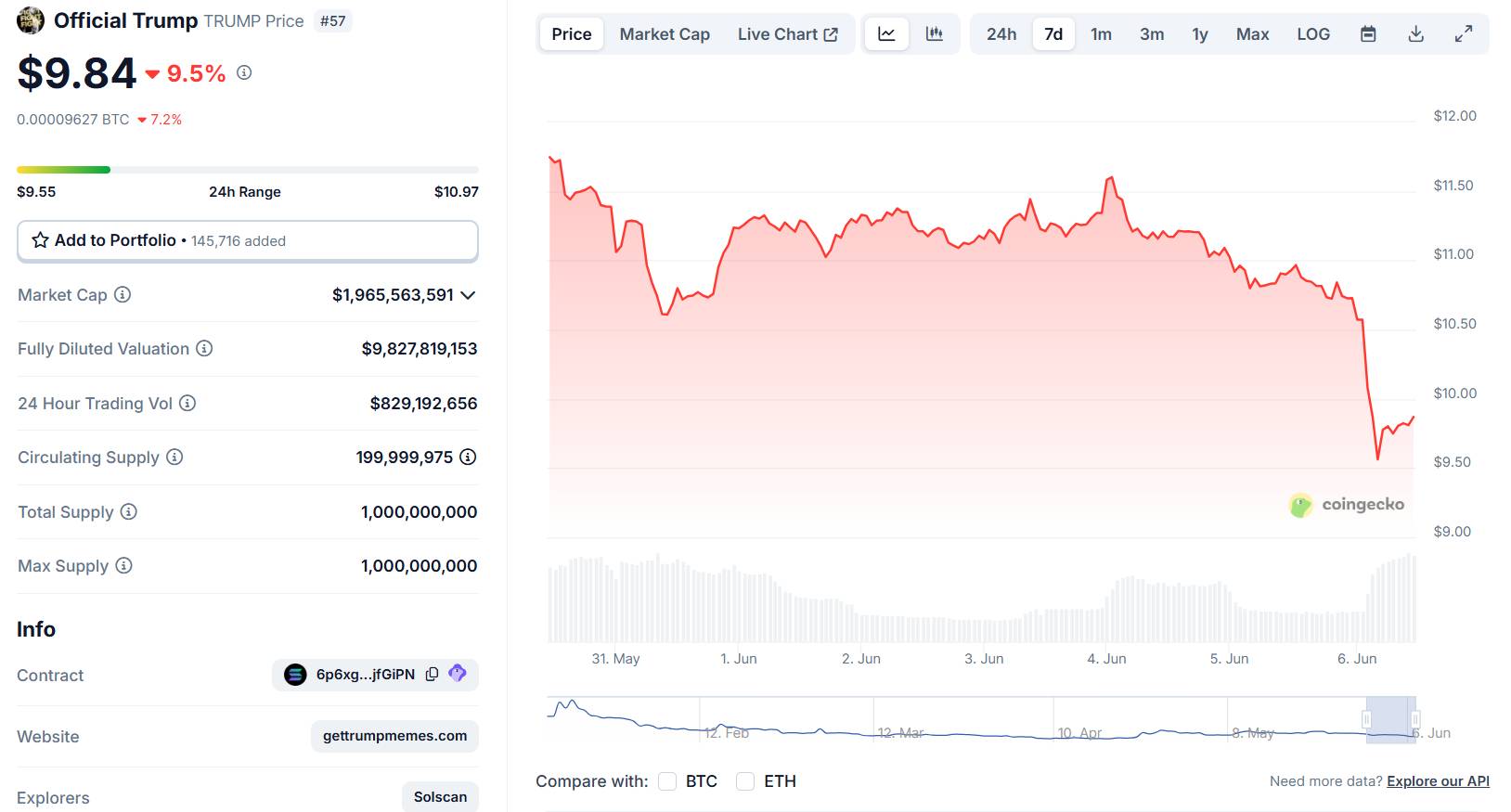Screen dimensions: 1511x812
Task: Click Add to Portfolio button
Action: [248, 240]
